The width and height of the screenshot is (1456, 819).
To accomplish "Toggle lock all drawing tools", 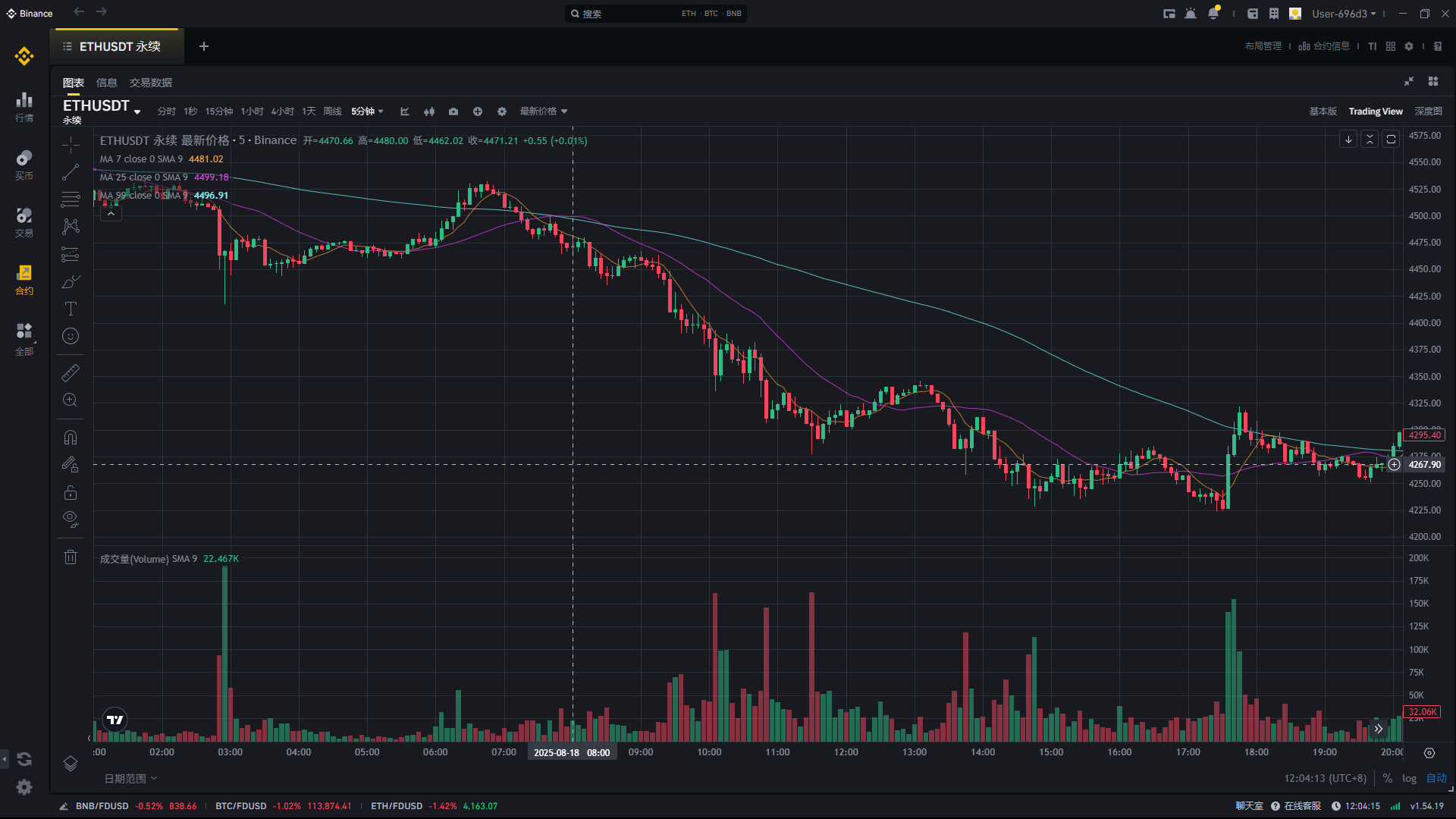I will (71, 492).
